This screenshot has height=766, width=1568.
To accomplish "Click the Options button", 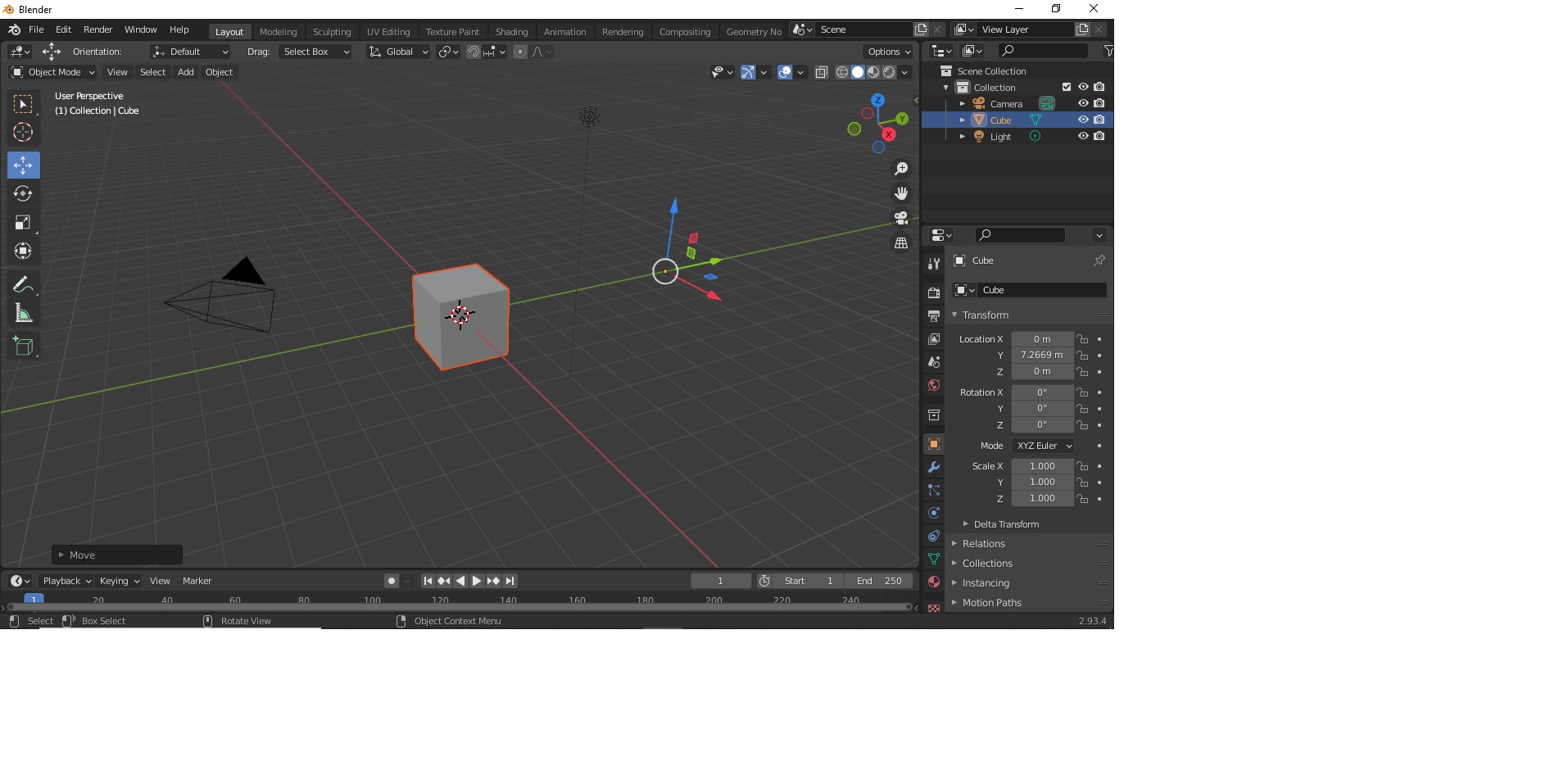I will tap(889, 52).
